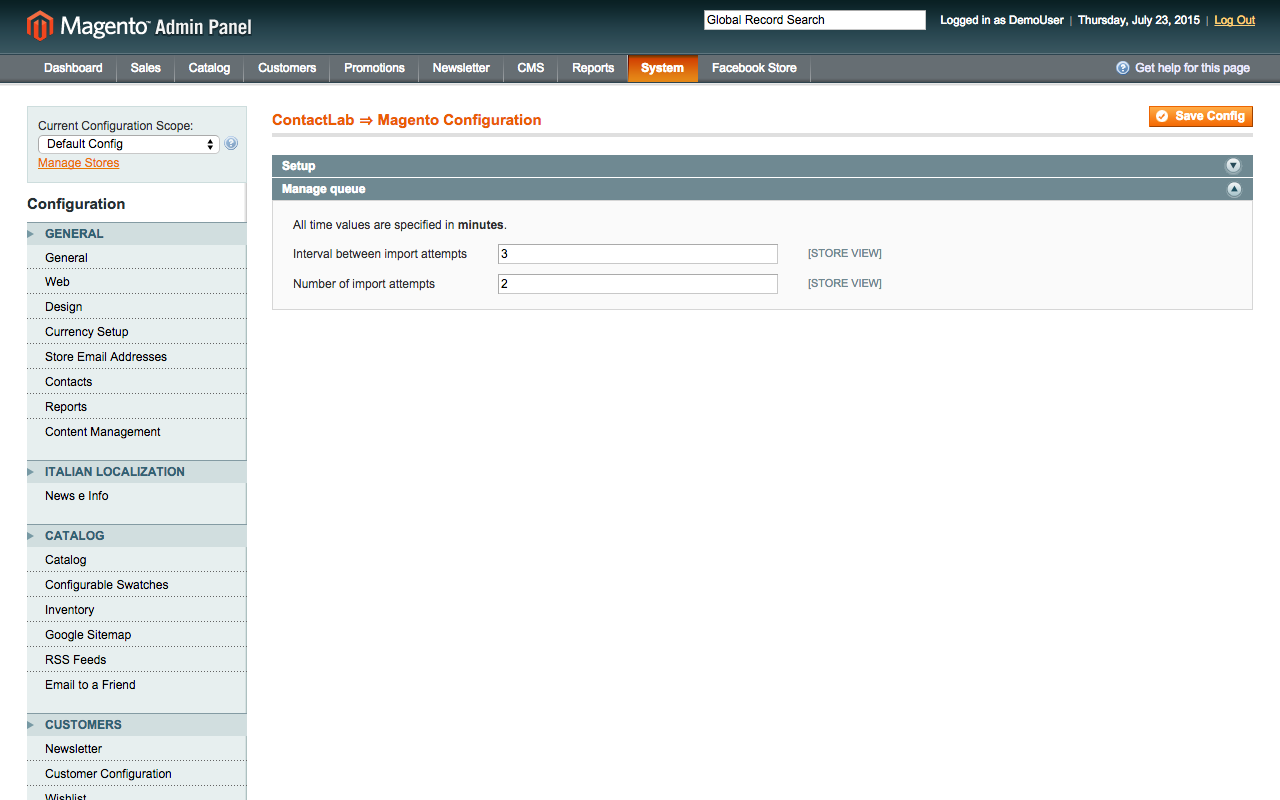Click the Setup section header text
Screen dimensions: 1280x800
click(298, 166)
